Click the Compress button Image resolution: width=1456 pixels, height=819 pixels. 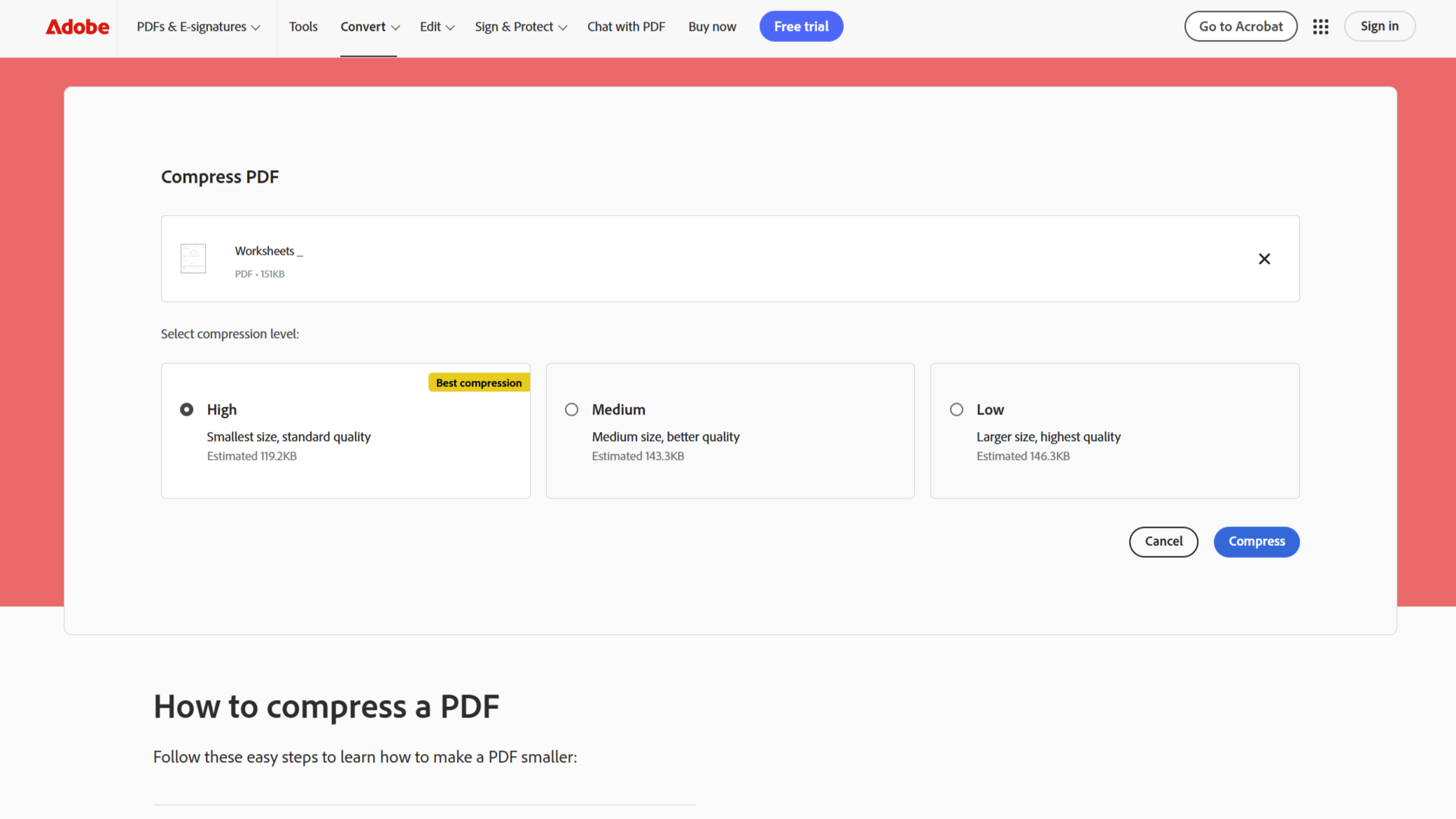coord(1257,542)
